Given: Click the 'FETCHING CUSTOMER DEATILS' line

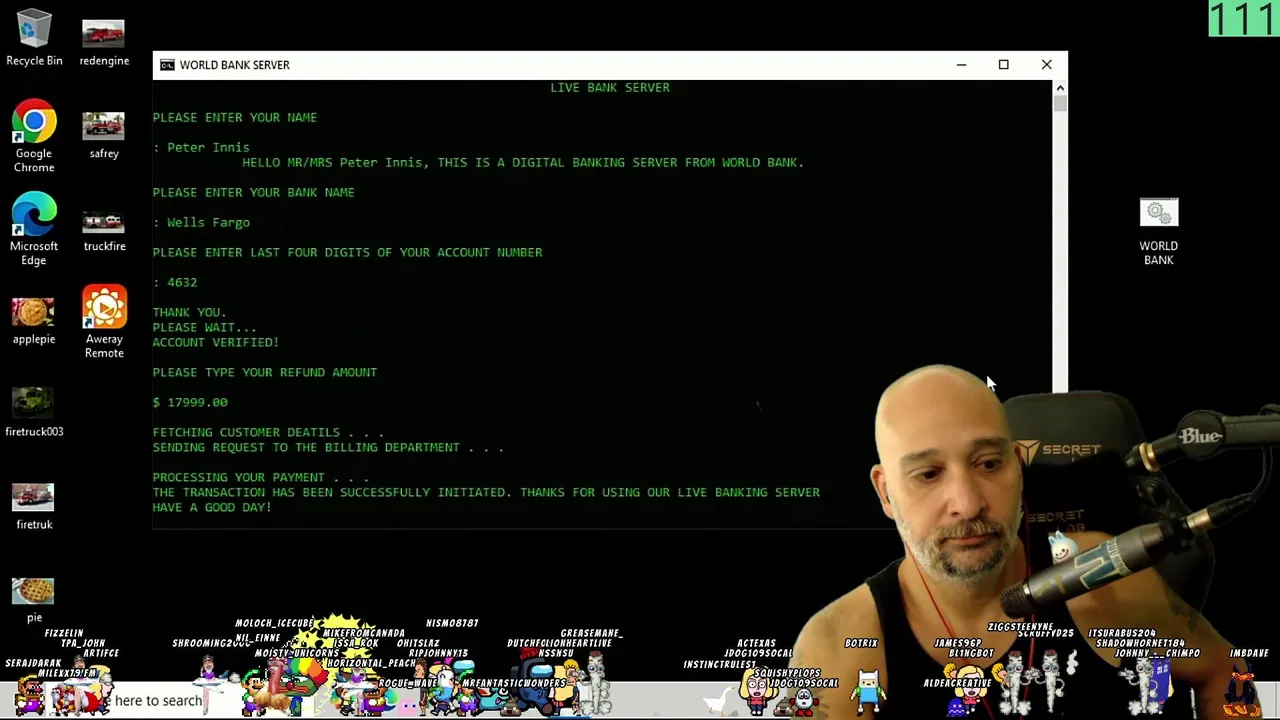Looking at the screenshot, I should click(x=268, y=432).
